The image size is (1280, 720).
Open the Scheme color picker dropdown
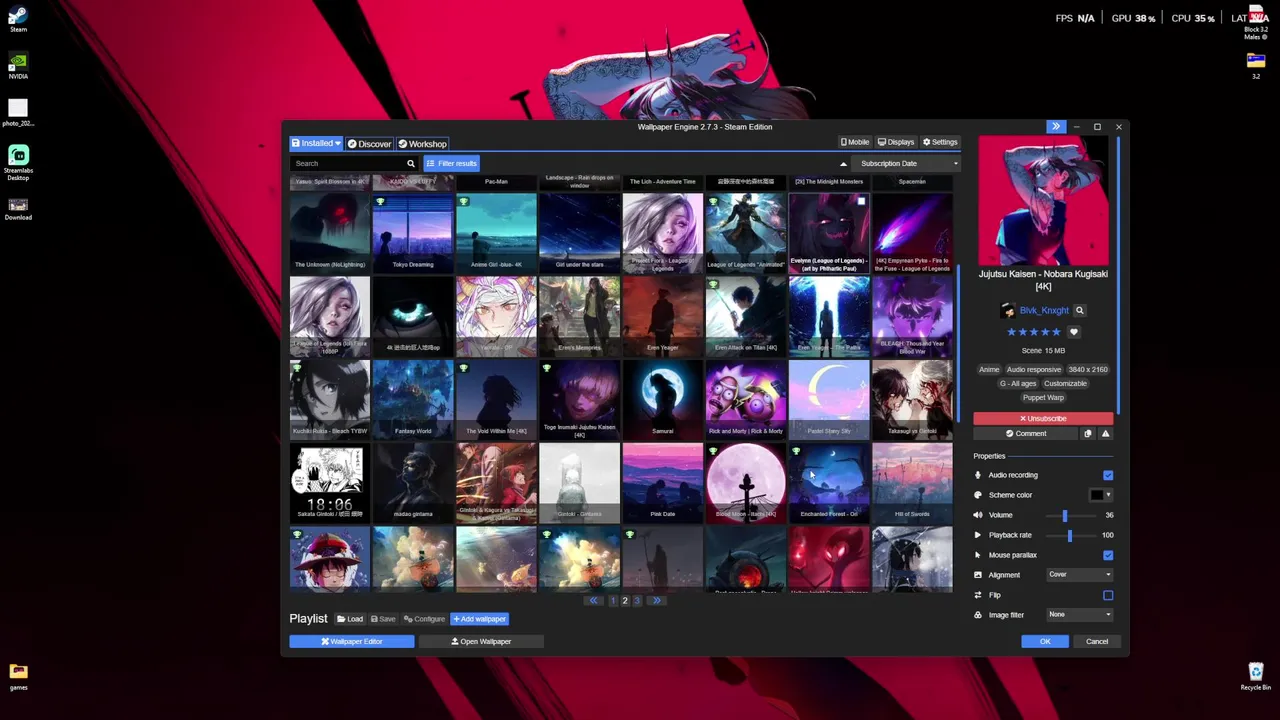[x=1101, y=495]
